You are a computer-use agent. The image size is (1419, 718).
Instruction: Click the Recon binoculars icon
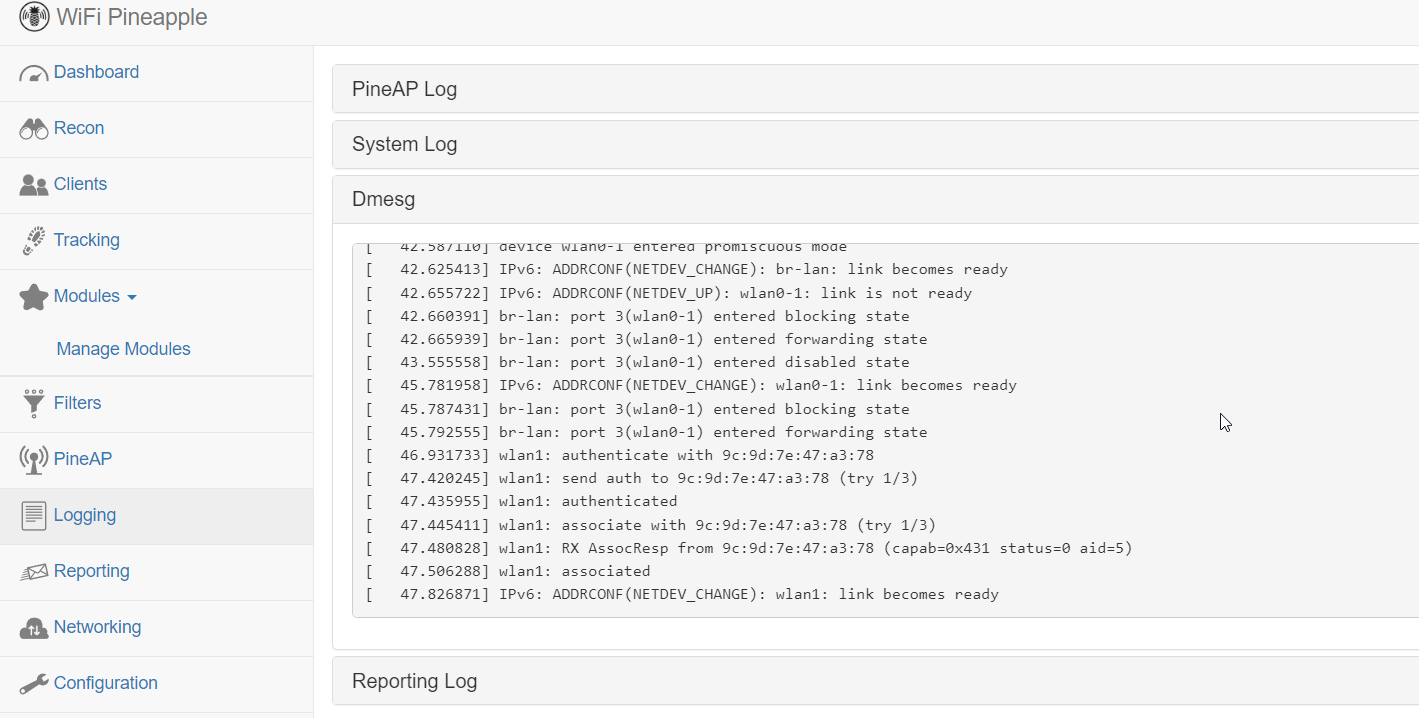tap(34, 129)
